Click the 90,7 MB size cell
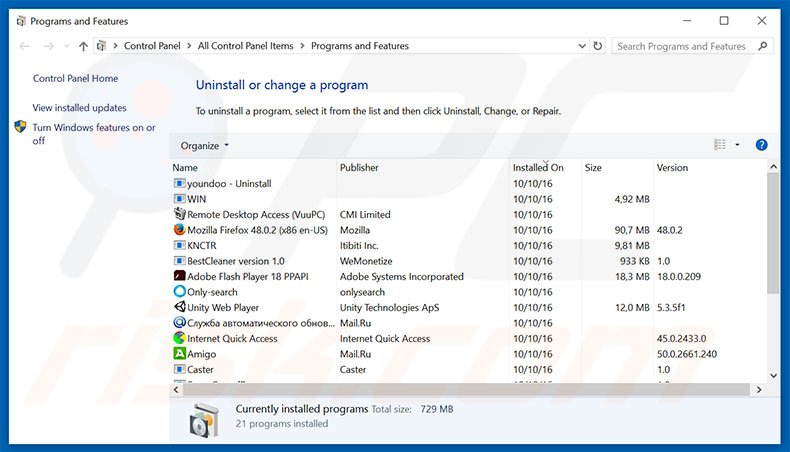Viewport: 790px width, 452px height. coord(632,230)
